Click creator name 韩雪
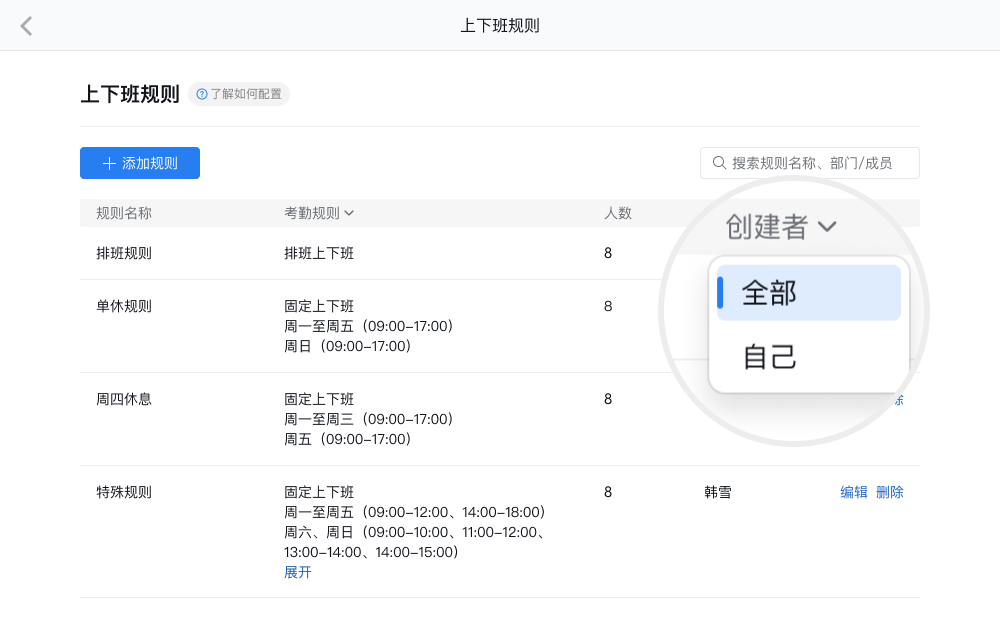This screenshot has height=640, width=1000. (718, 492)
